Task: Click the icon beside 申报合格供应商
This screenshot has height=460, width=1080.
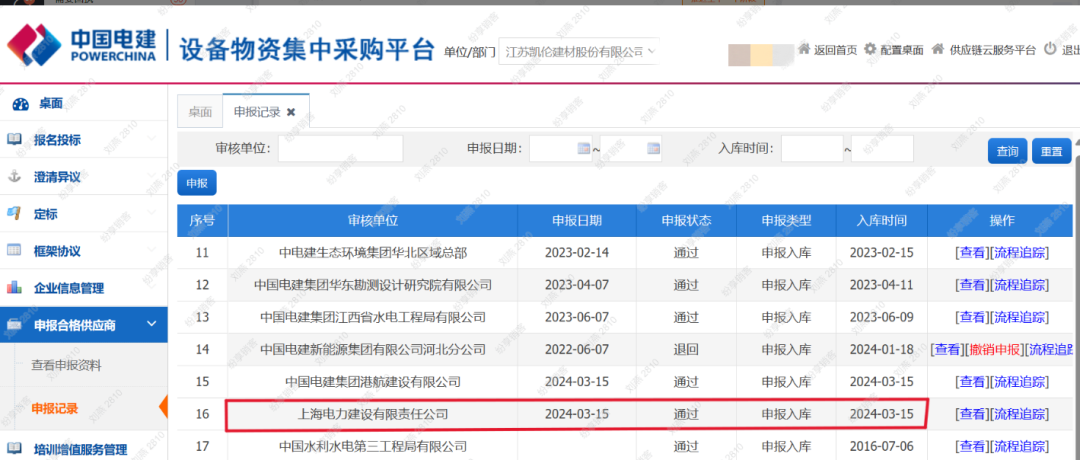Action: point(14,325)
